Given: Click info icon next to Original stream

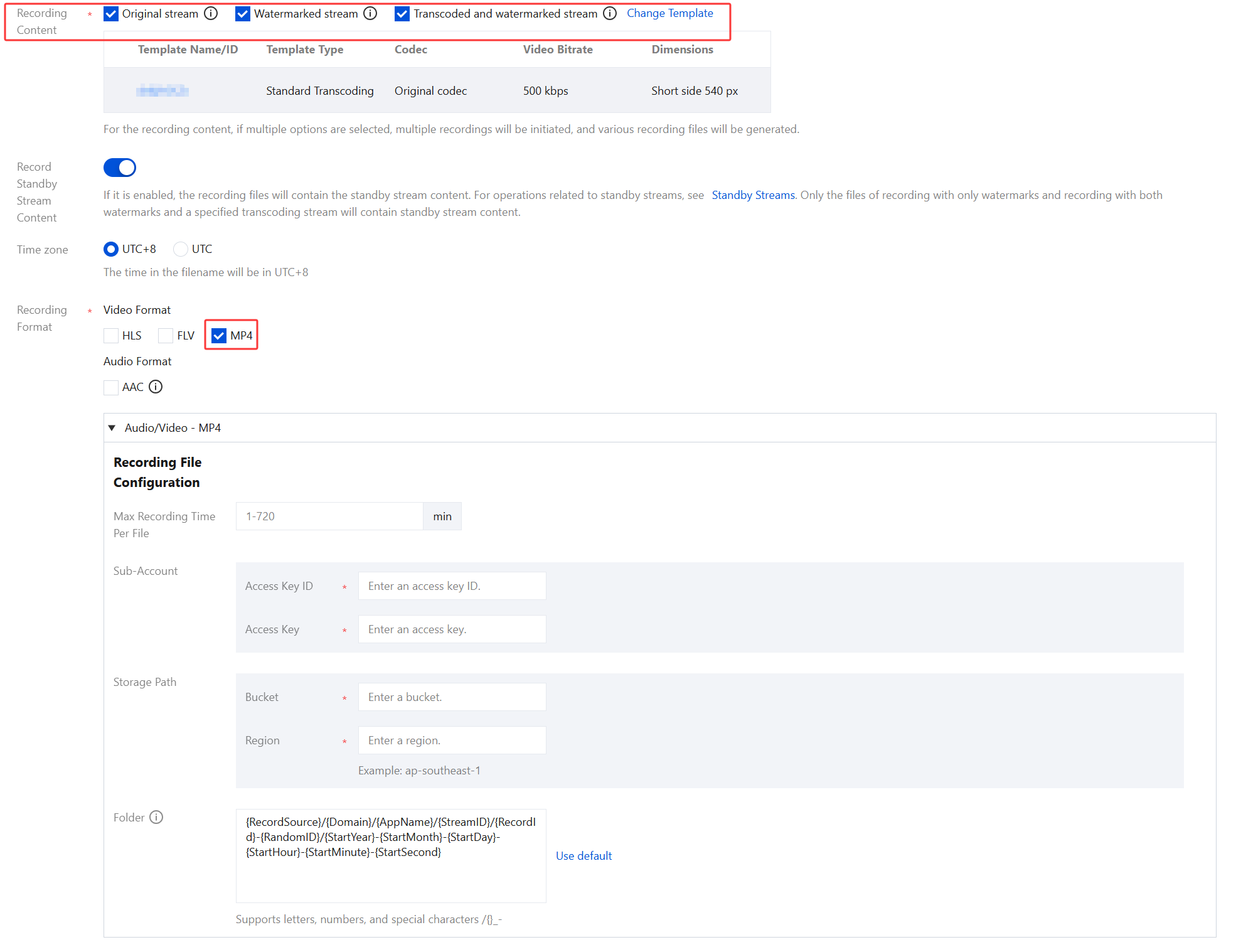Looking at the screenshot, I should [211, 13].
